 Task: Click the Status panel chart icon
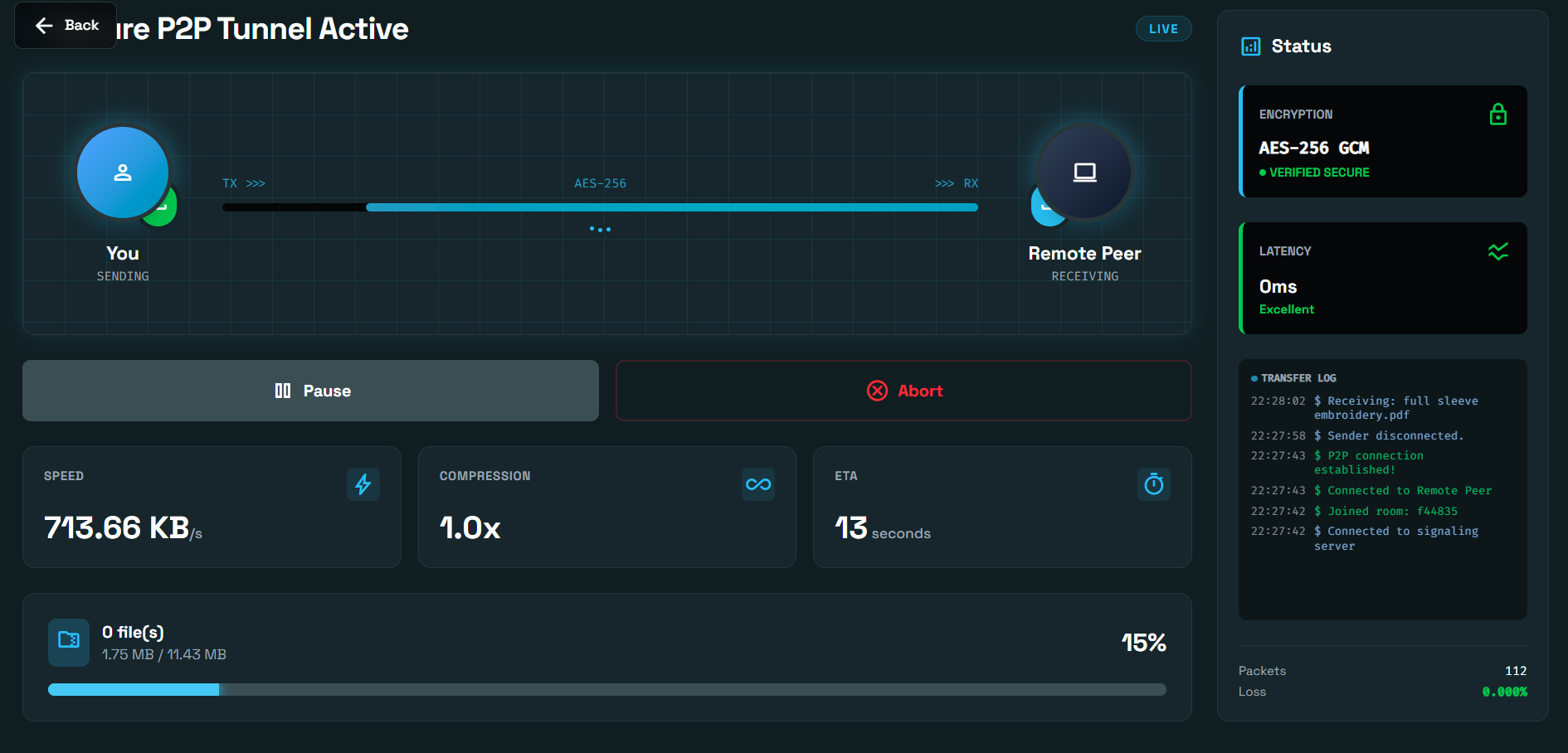click(1250, 46)
